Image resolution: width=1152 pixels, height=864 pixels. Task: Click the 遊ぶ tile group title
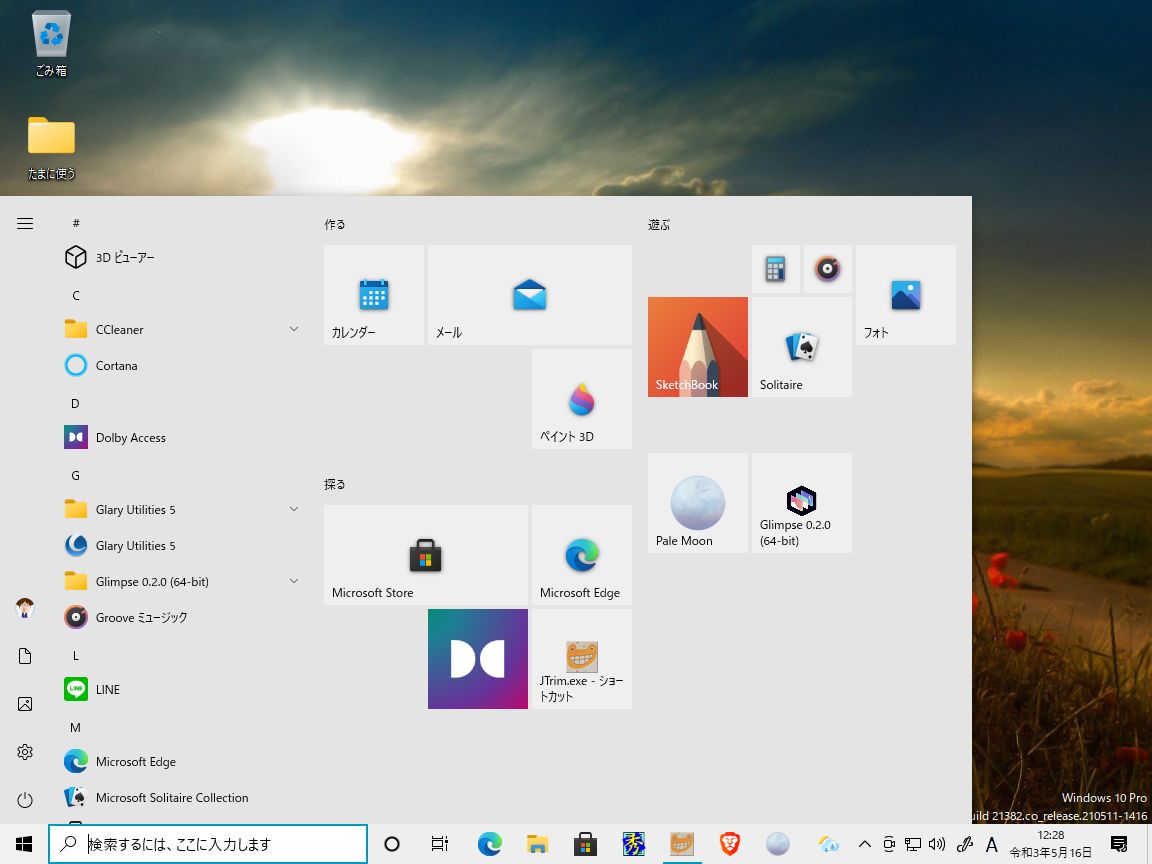click(x=659, y=224)
